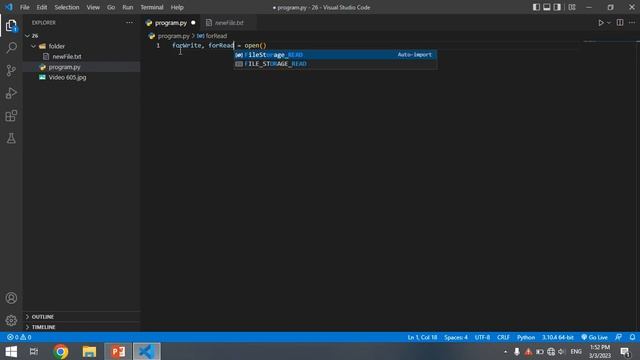This screenshot has height=360, width=640.
Task: Open Customize Layout icon in title bar
Action: tap(572, 7)
